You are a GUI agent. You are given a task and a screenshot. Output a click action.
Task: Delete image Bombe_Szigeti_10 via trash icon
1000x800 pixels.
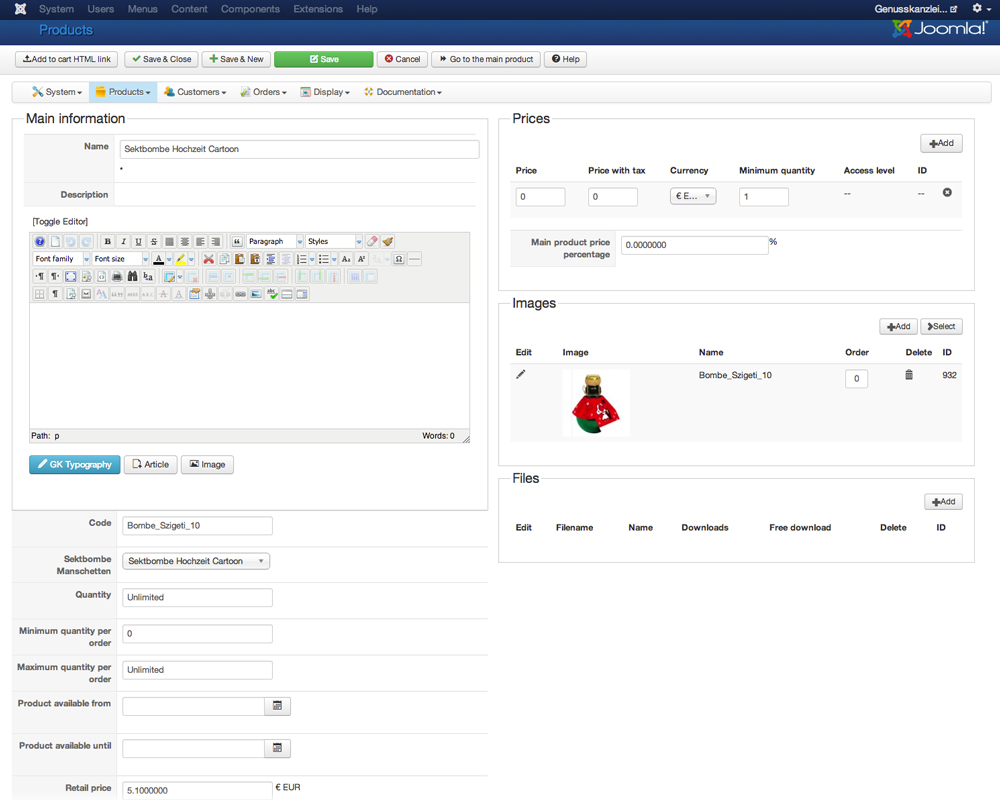pyautogui.click(x=909, y=375)
